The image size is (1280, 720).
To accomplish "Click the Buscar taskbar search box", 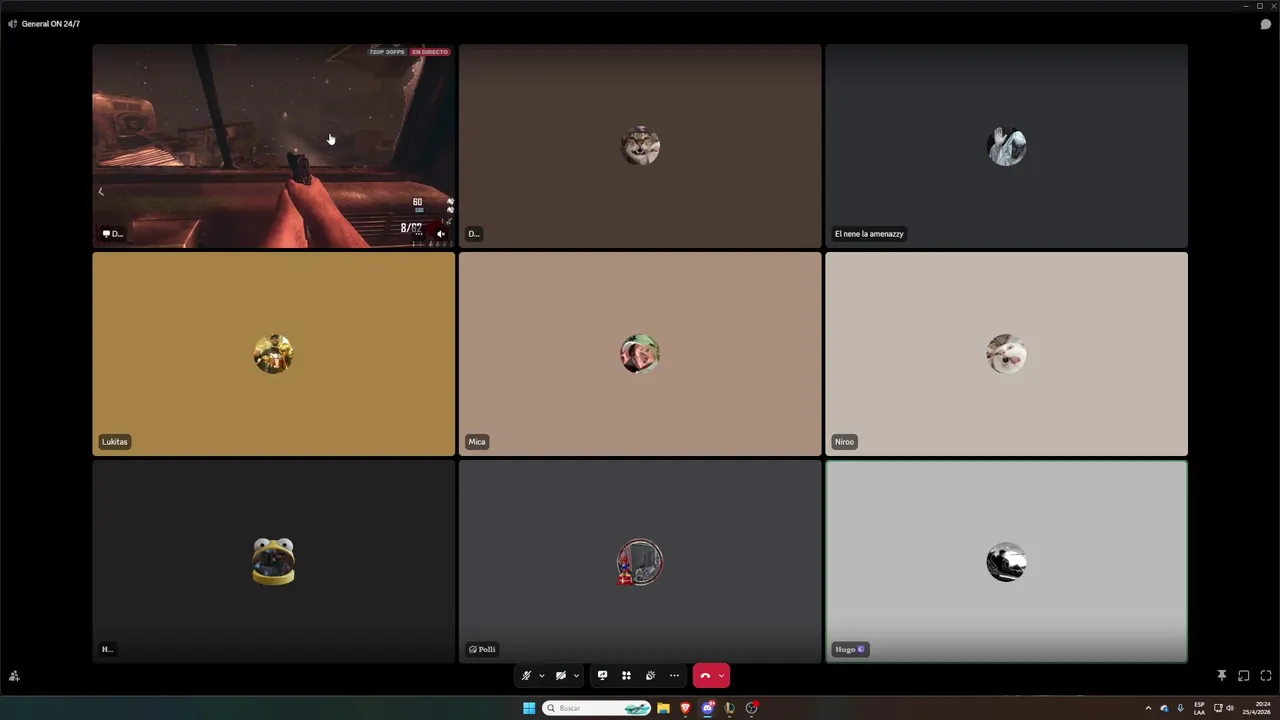I will click(x=598, y=708).
